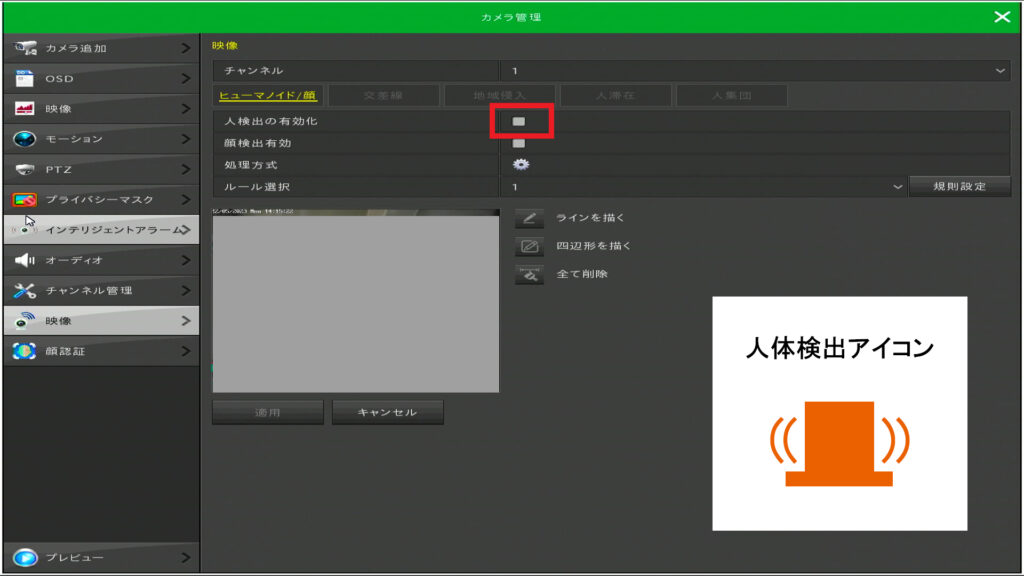Click the camera preview video area
This screenshot has width=1024, height=576.
356,301
